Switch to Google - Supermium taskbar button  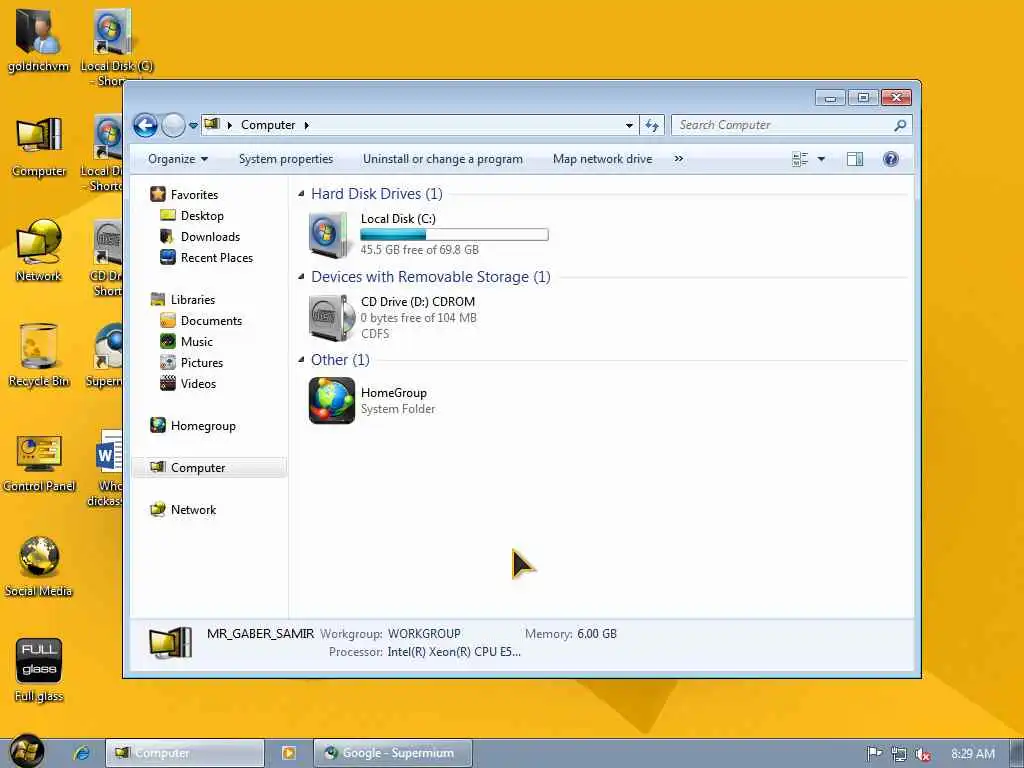pos(392,753)
